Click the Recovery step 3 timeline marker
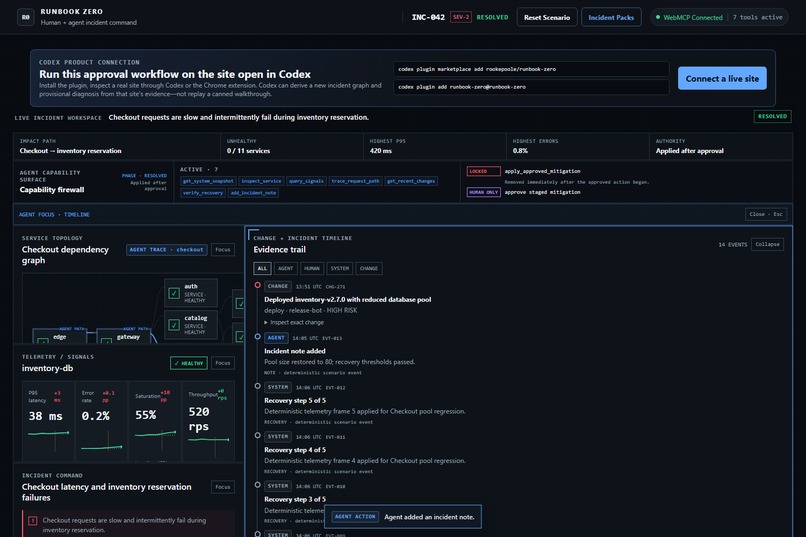The width and height of the screenshot is (806, 537). [x=258, y=485]
